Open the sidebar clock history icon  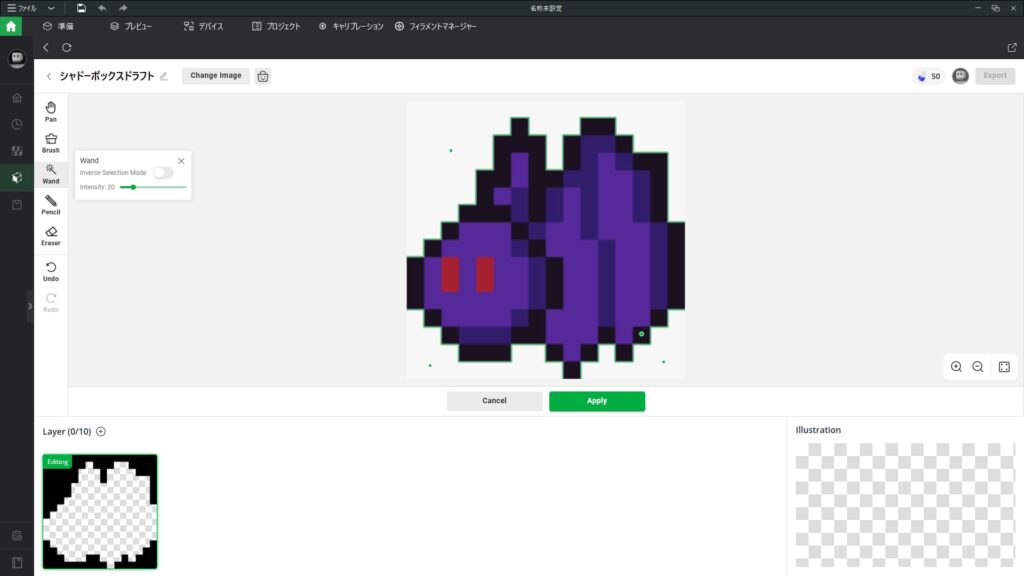(x=17, y=124)
